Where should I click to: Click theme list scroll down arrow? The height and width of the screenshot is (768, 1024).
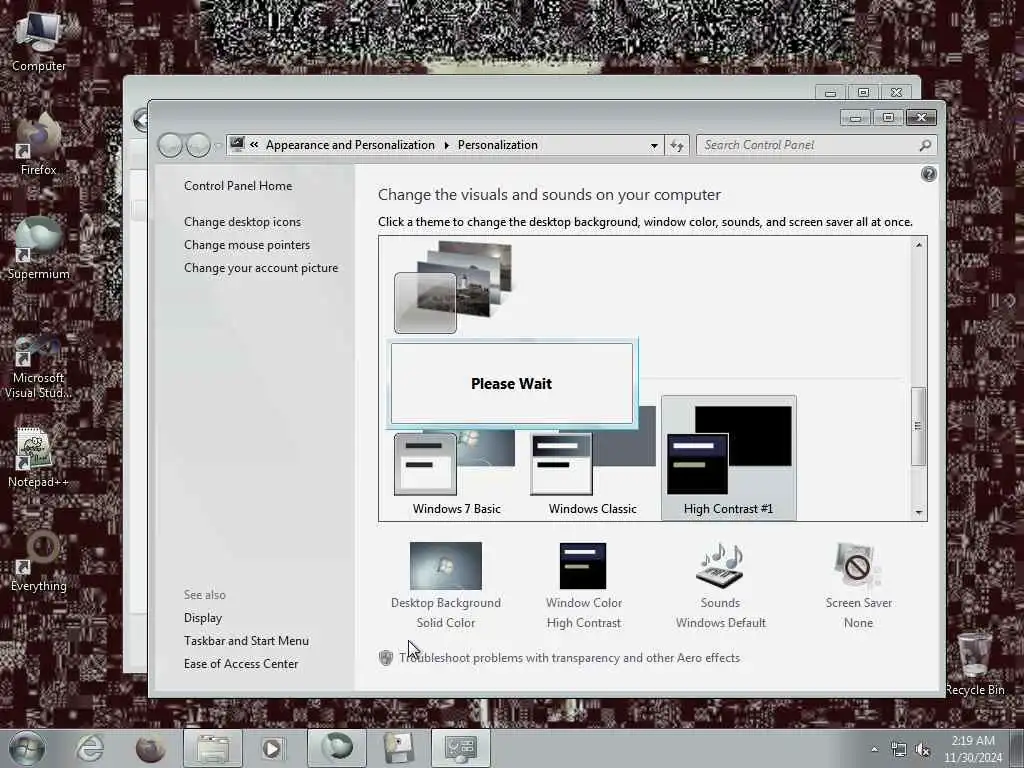tap(919, 513)
